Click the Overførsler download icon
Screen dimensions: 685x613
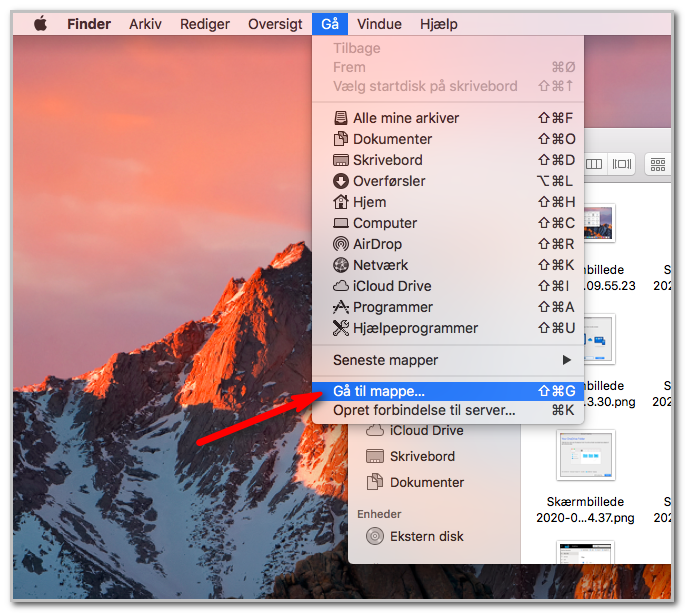tap(341, 181)
